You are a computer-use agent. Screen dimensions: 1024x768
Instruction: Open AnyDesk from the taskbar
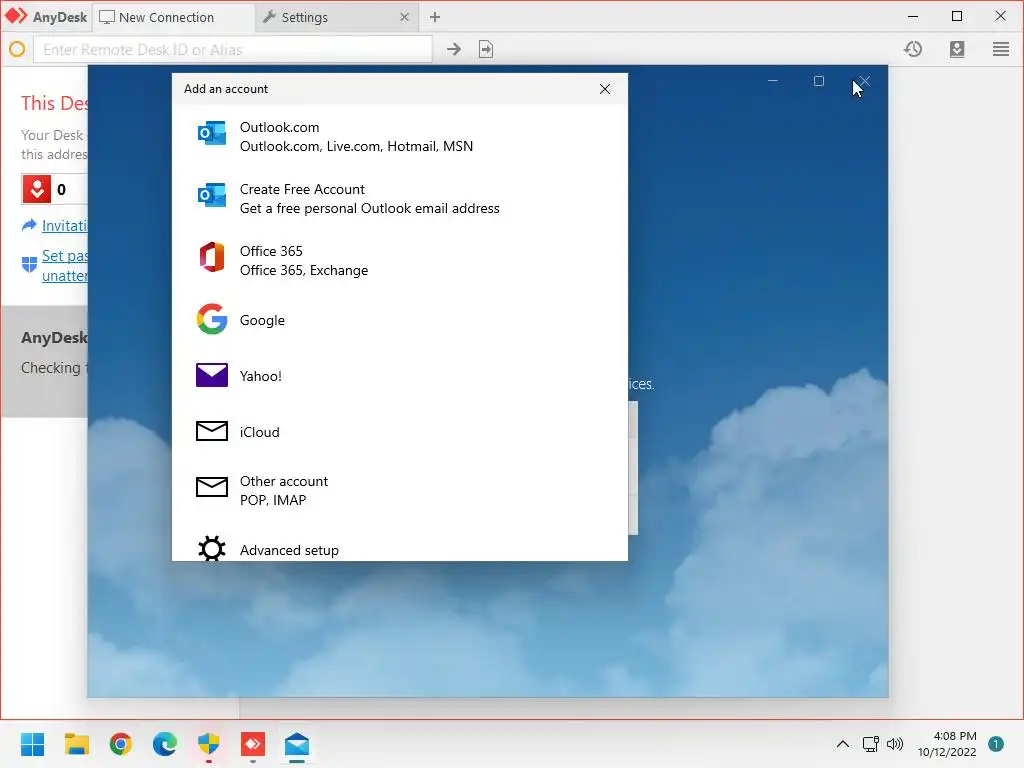(253, 744)
